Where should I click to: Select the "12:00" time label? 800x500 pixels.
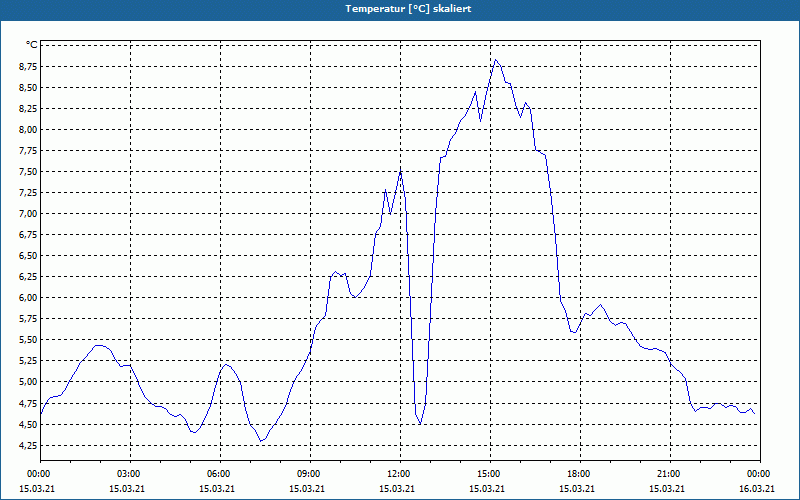tap(398, 474)
